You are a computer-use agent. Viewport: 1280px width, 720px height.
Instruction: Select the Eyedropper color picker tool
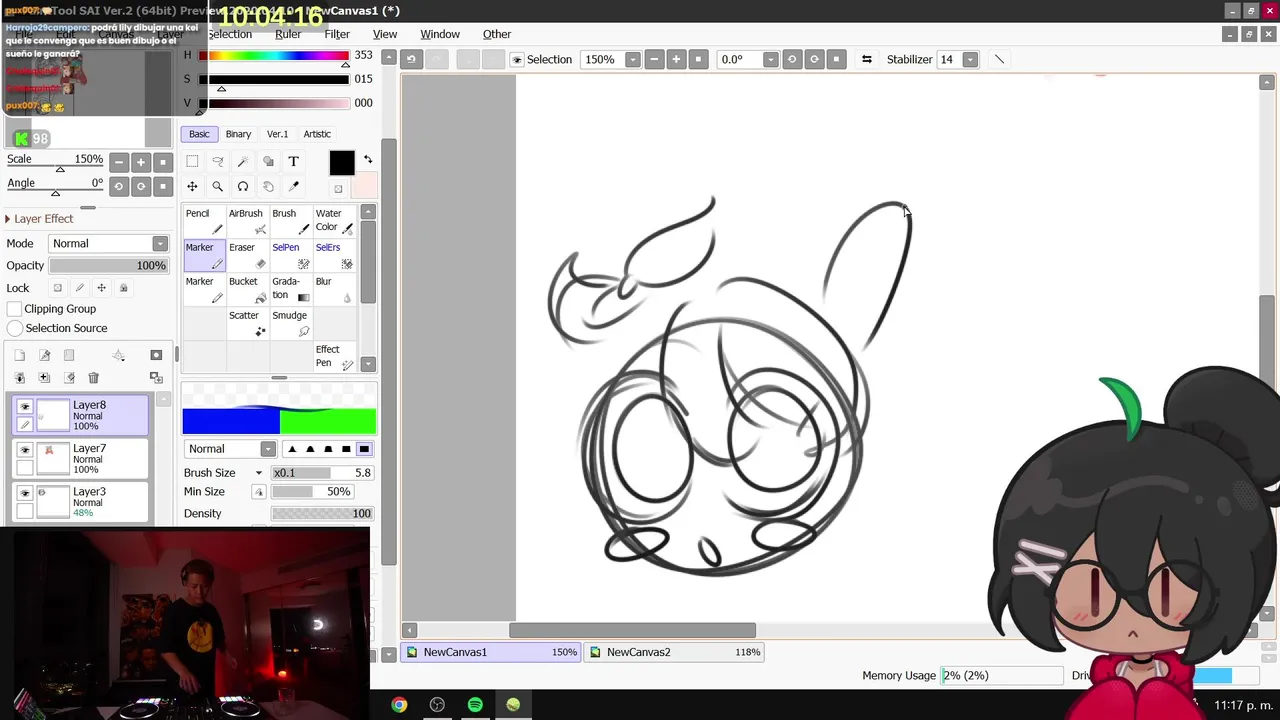293,186
